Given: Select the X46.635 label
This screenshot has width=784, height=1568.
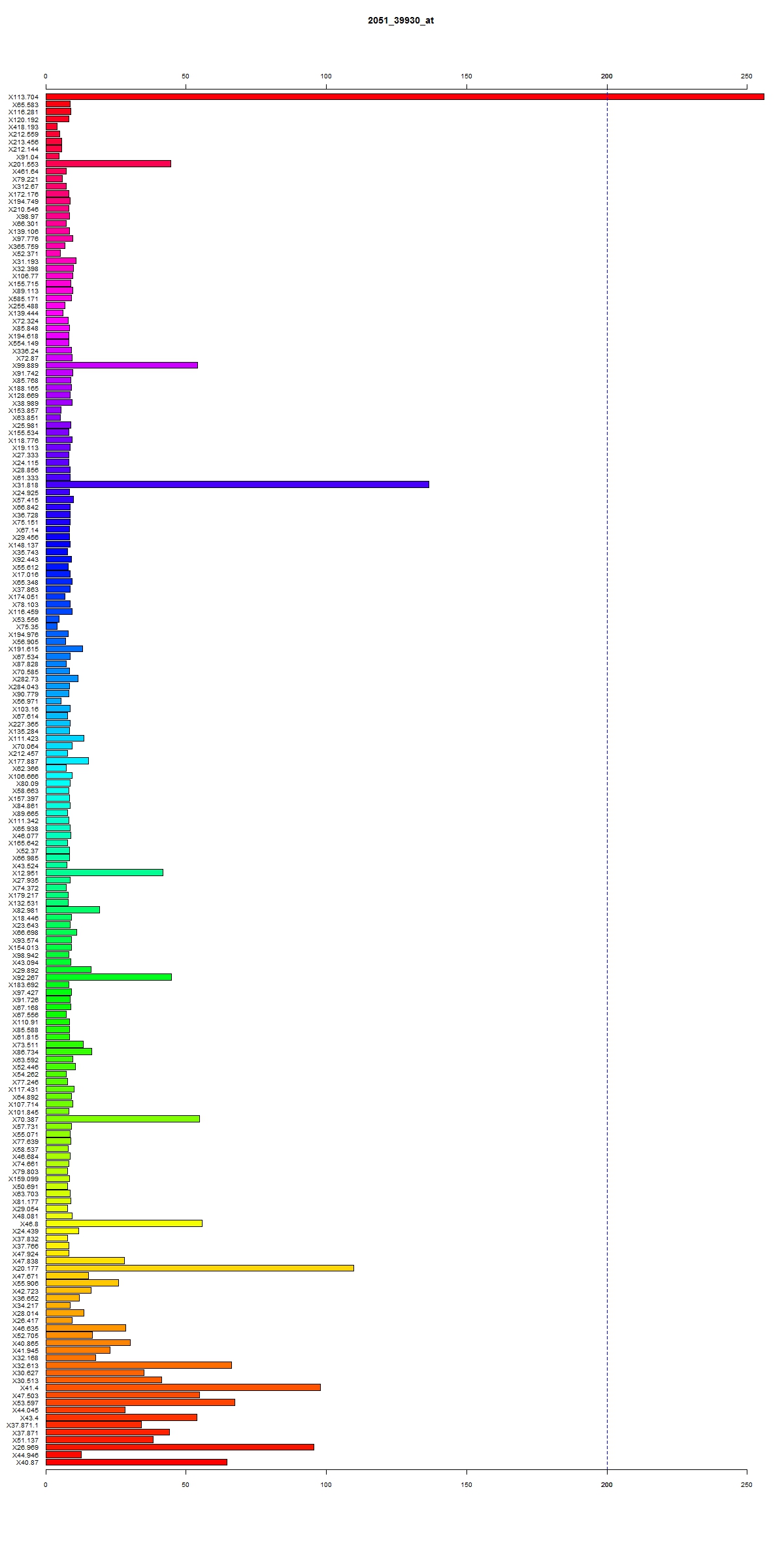Looking at the screenshot, I should pyautogui.click(x=25, y=1328).
